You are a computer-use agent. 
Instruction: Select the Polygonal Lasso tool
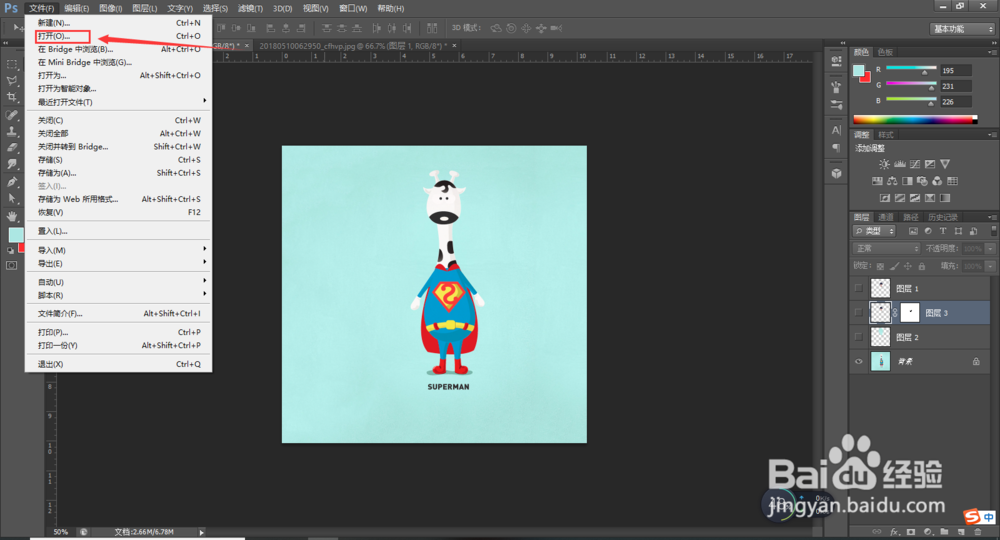tap(11, 81)
